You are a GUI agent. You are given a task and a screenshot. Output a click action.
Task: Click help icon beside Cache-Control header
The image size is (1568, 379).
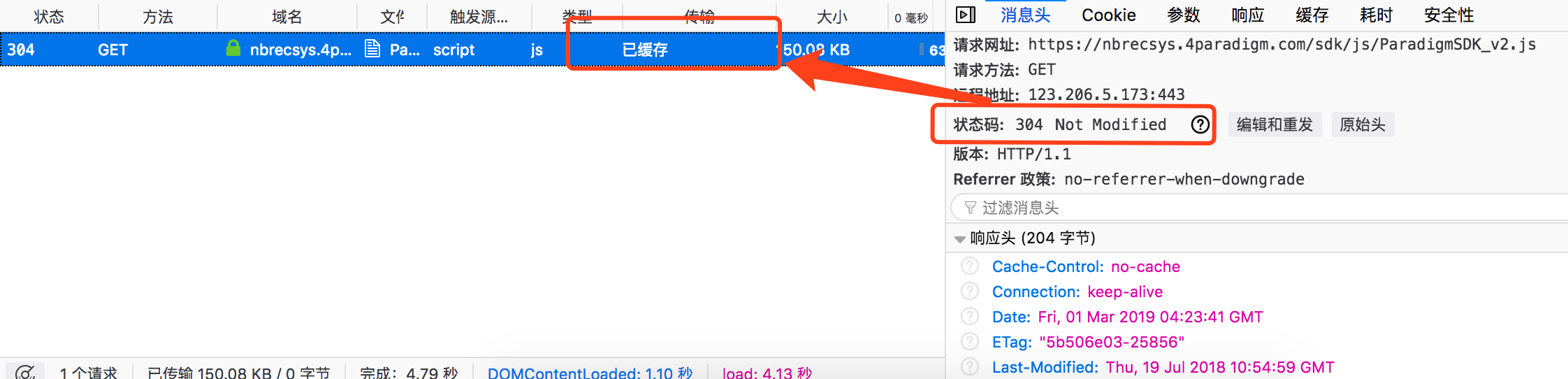pos(970,266)
